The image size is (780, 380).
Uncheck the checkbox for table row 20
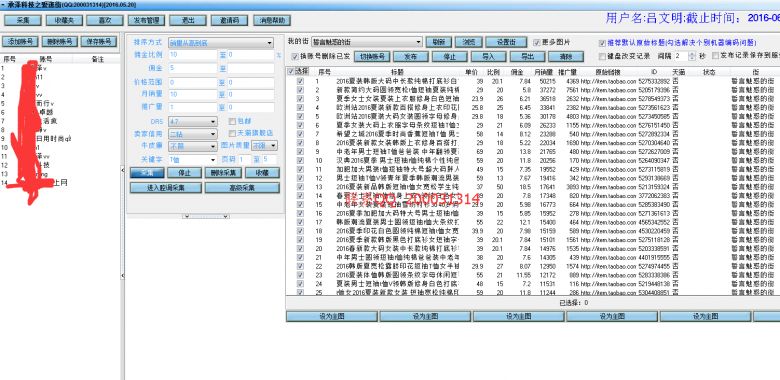[x=300, y=248]
